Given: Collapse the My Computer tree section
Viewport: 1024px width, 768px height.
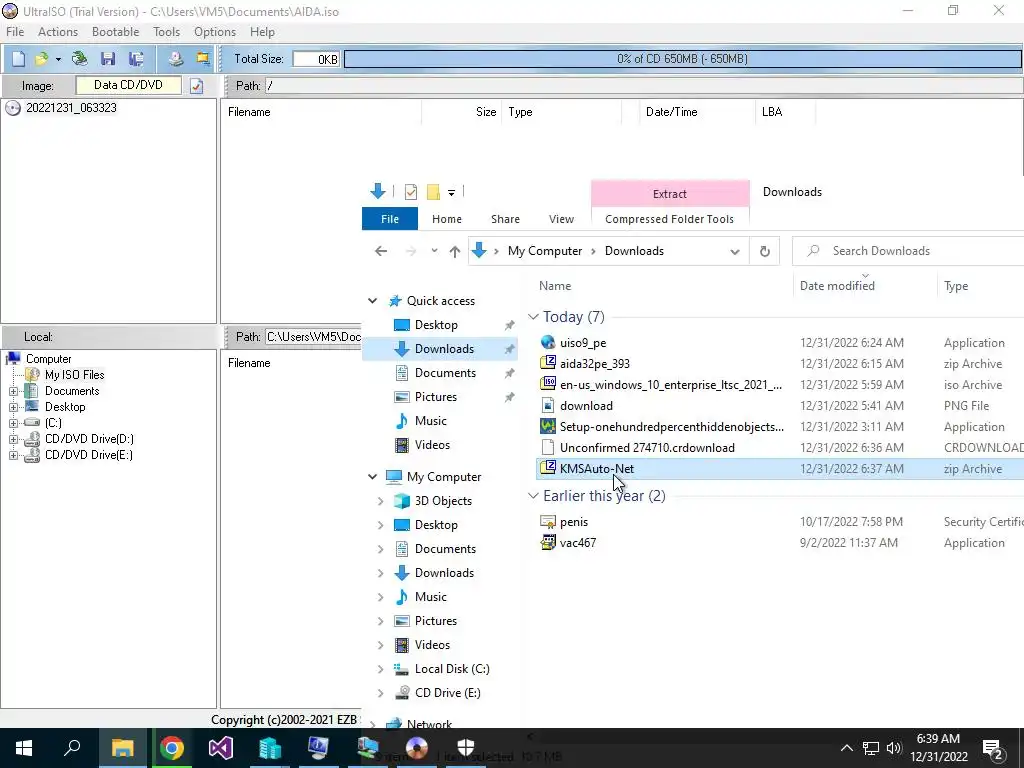Looking at the screenshot, I should [x=372, y=477].
